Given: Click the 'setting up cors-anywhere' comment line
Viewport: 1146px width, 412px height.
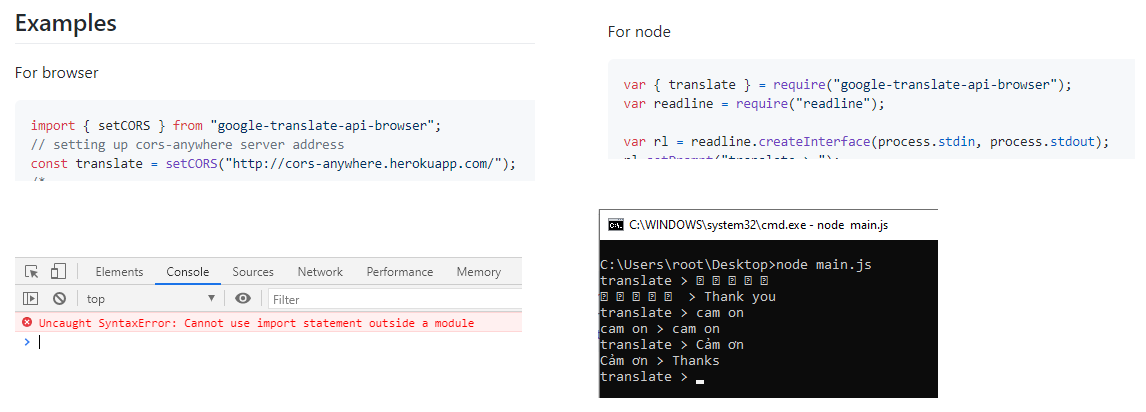Looking at the screenshot, I should [187, 144].
